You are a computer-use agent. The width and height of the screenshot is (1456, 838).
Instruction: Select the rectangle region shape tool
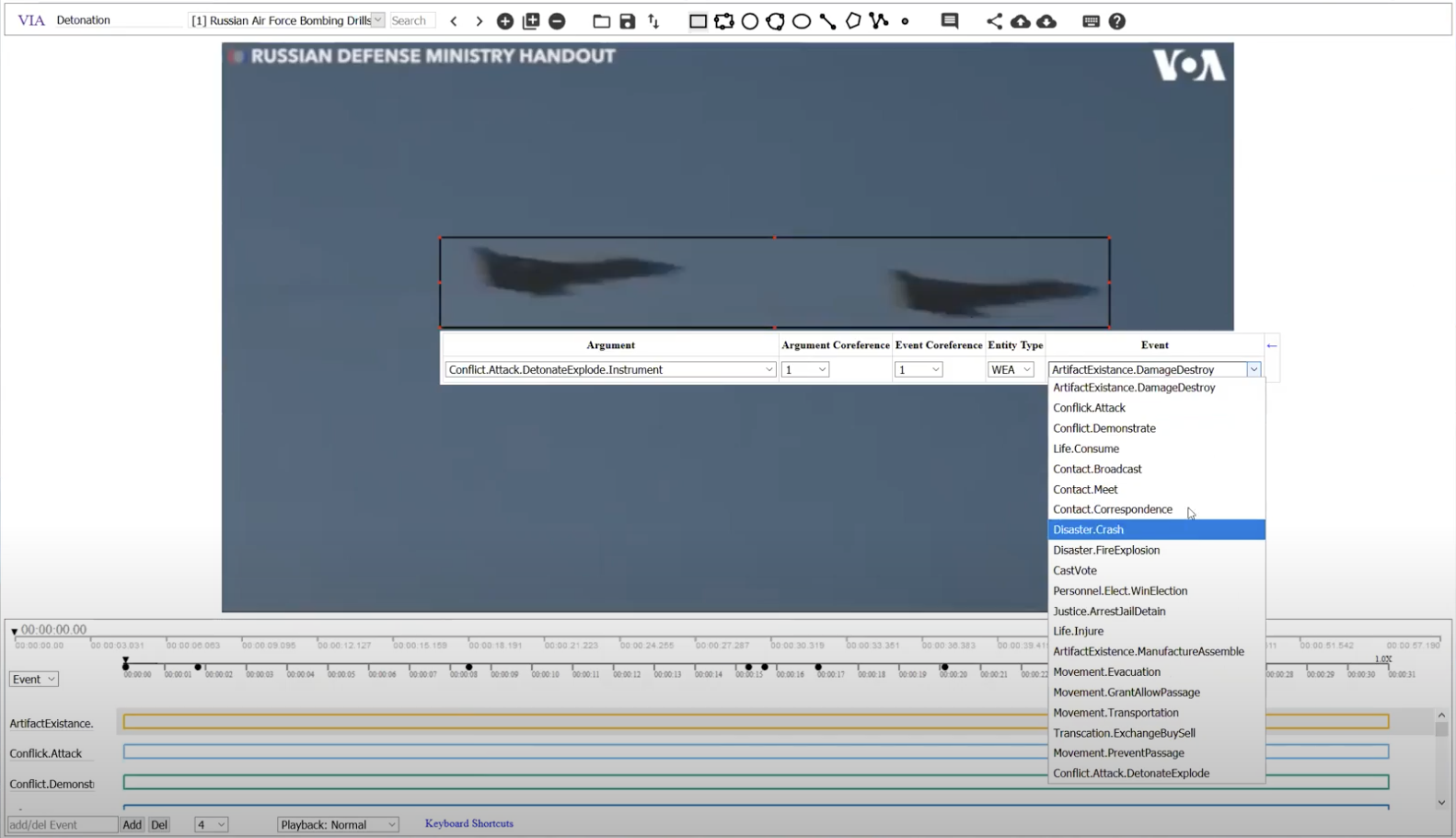699,21
